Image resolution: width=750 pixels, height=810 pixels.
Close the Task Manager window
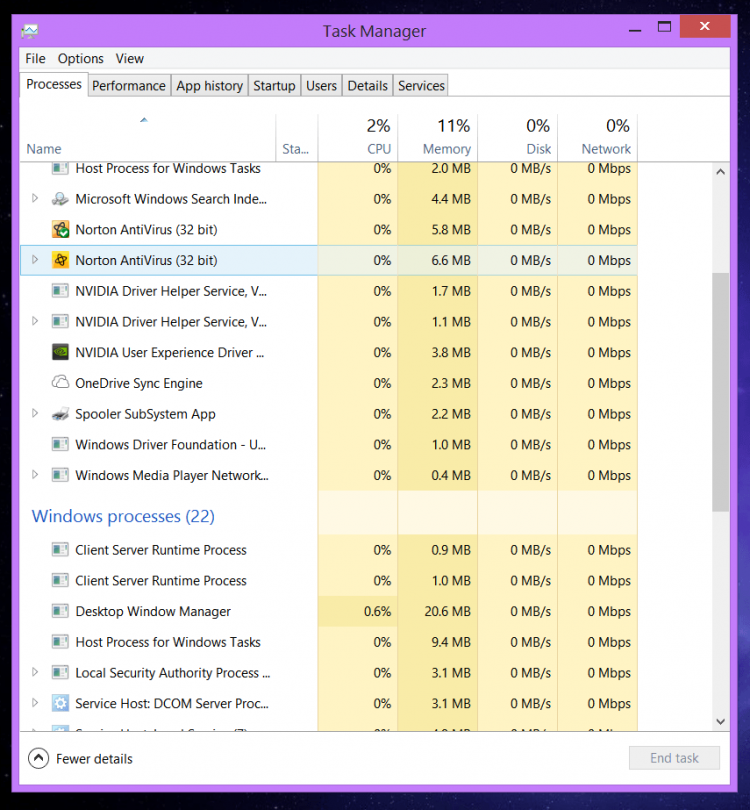(705, 26)
